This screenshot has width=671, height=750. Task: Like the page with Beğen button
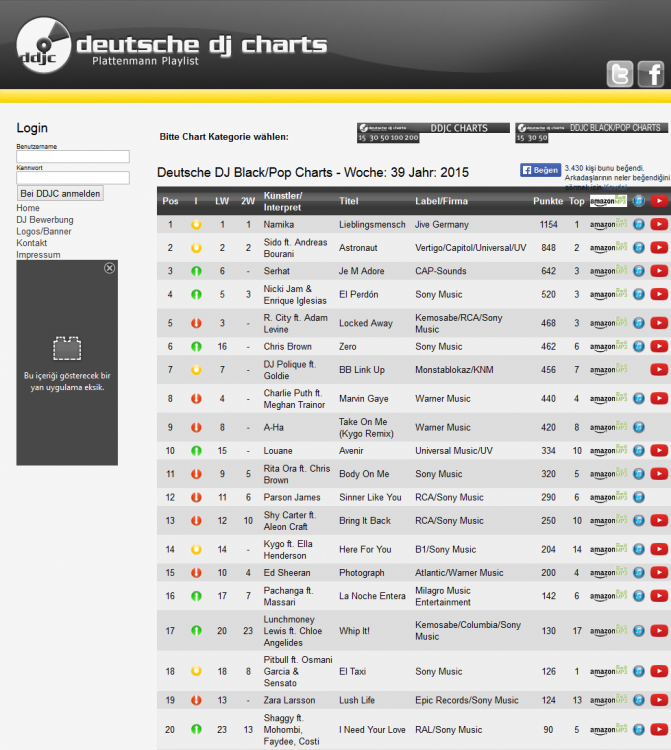click(540, 170)
